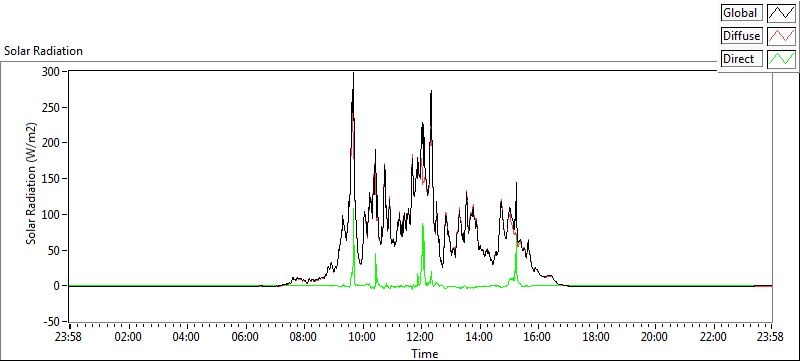The image size is (800, 361).
Task: Click the global radiation peak near 300 W/m2
Action: click(353, 74)
